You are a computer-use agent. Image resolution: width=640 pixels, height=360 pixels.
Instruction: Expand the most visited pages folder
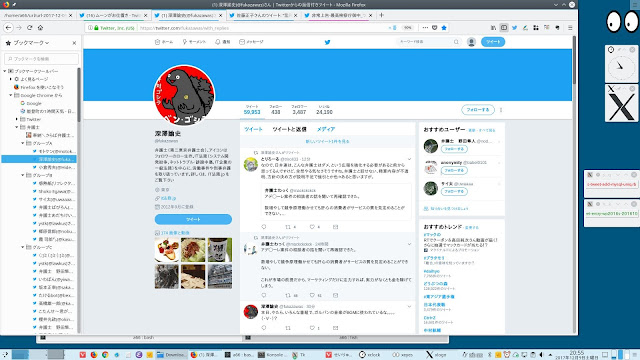coord(11,79)
